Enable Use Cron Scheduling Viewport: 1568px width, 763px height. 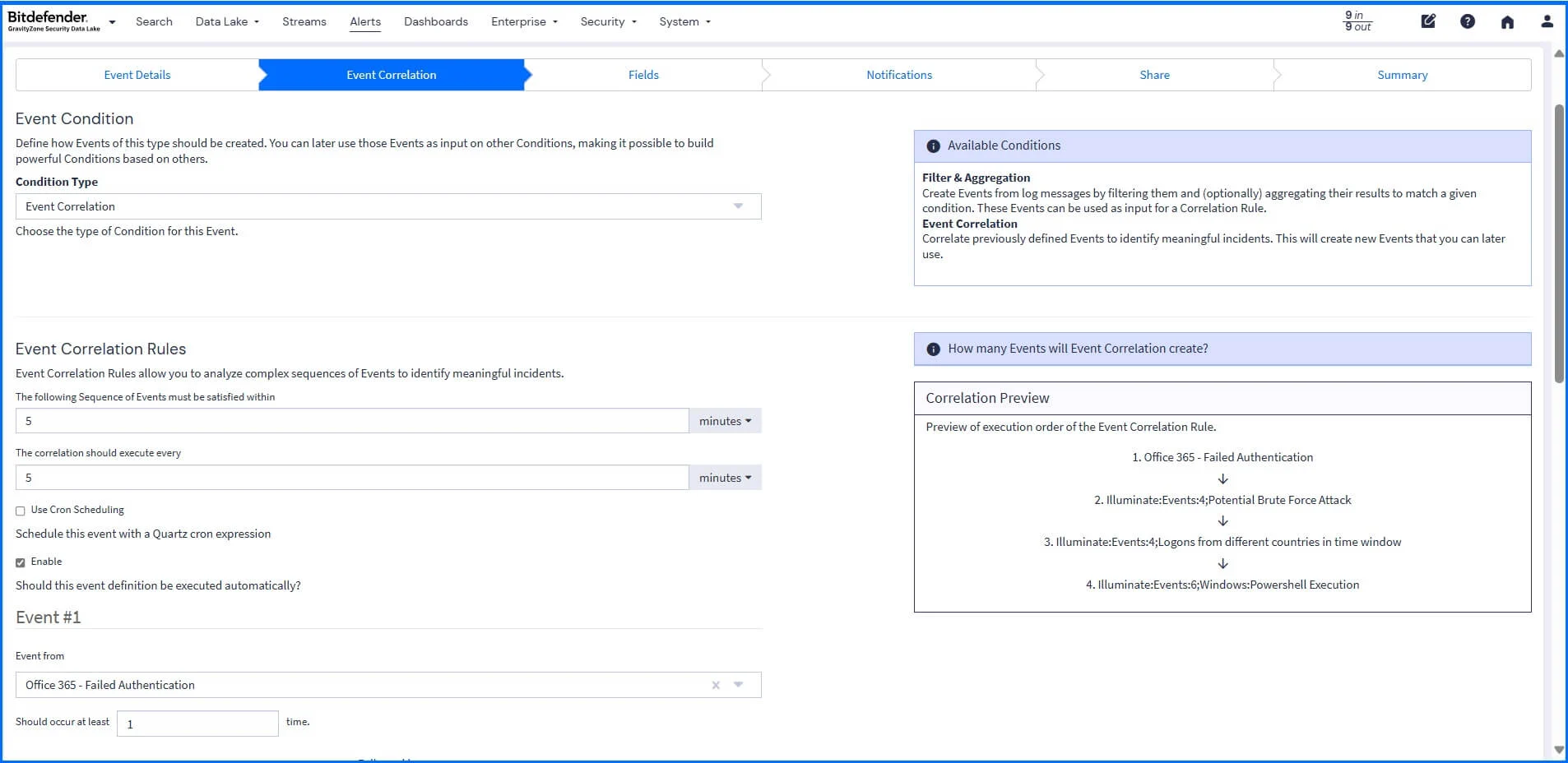click(x=20, y=510)
